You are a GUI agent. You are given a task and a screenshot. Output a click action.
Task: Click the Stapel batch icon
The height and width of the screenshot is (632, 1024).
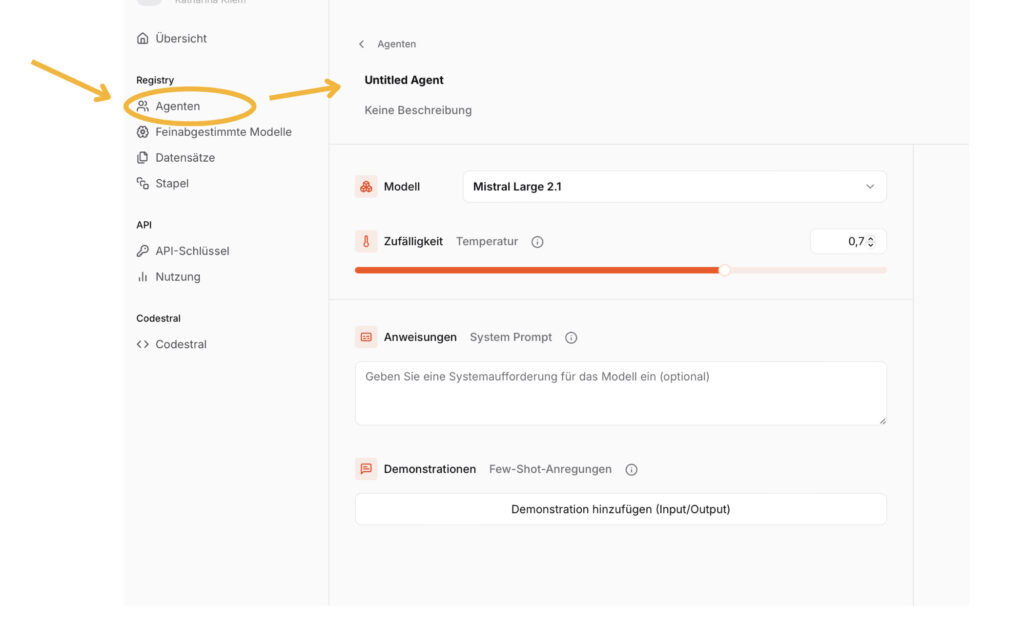click(143, 184)
